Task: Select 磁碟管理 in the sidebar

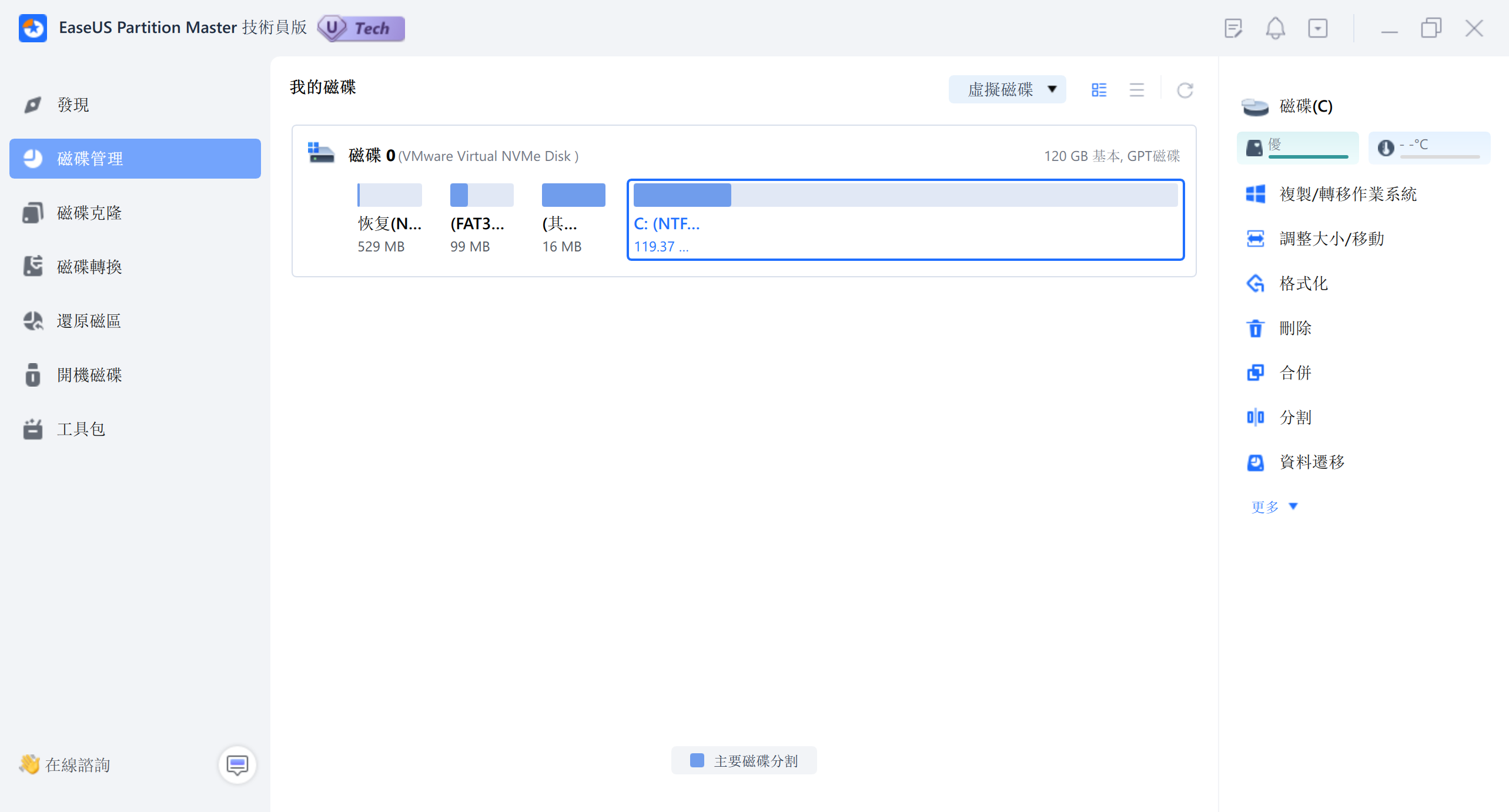Action: click(x=135, y=159)
